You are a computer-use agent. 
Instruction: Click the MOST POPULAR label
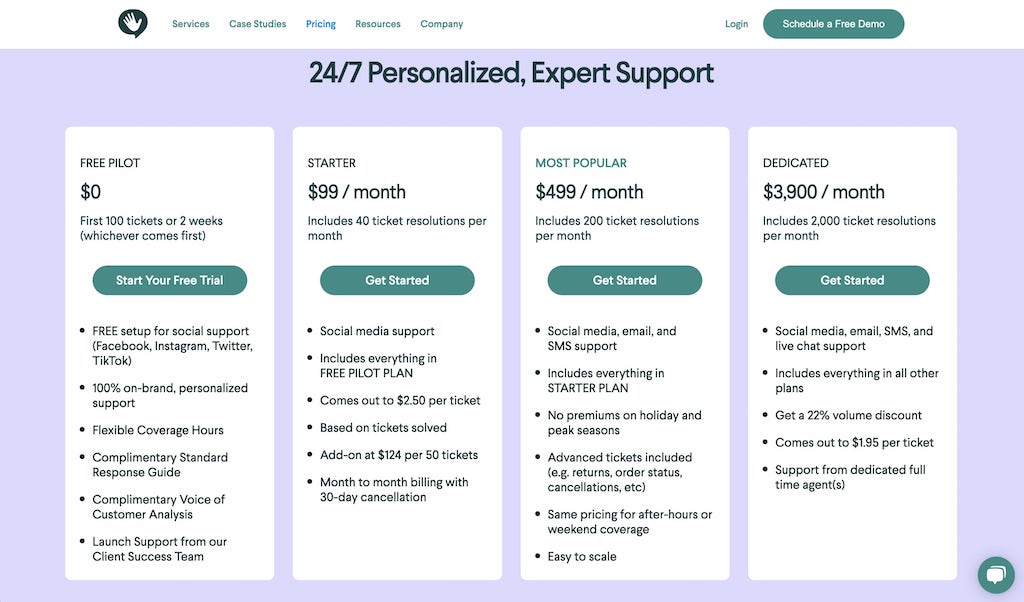tap(581, 163)
